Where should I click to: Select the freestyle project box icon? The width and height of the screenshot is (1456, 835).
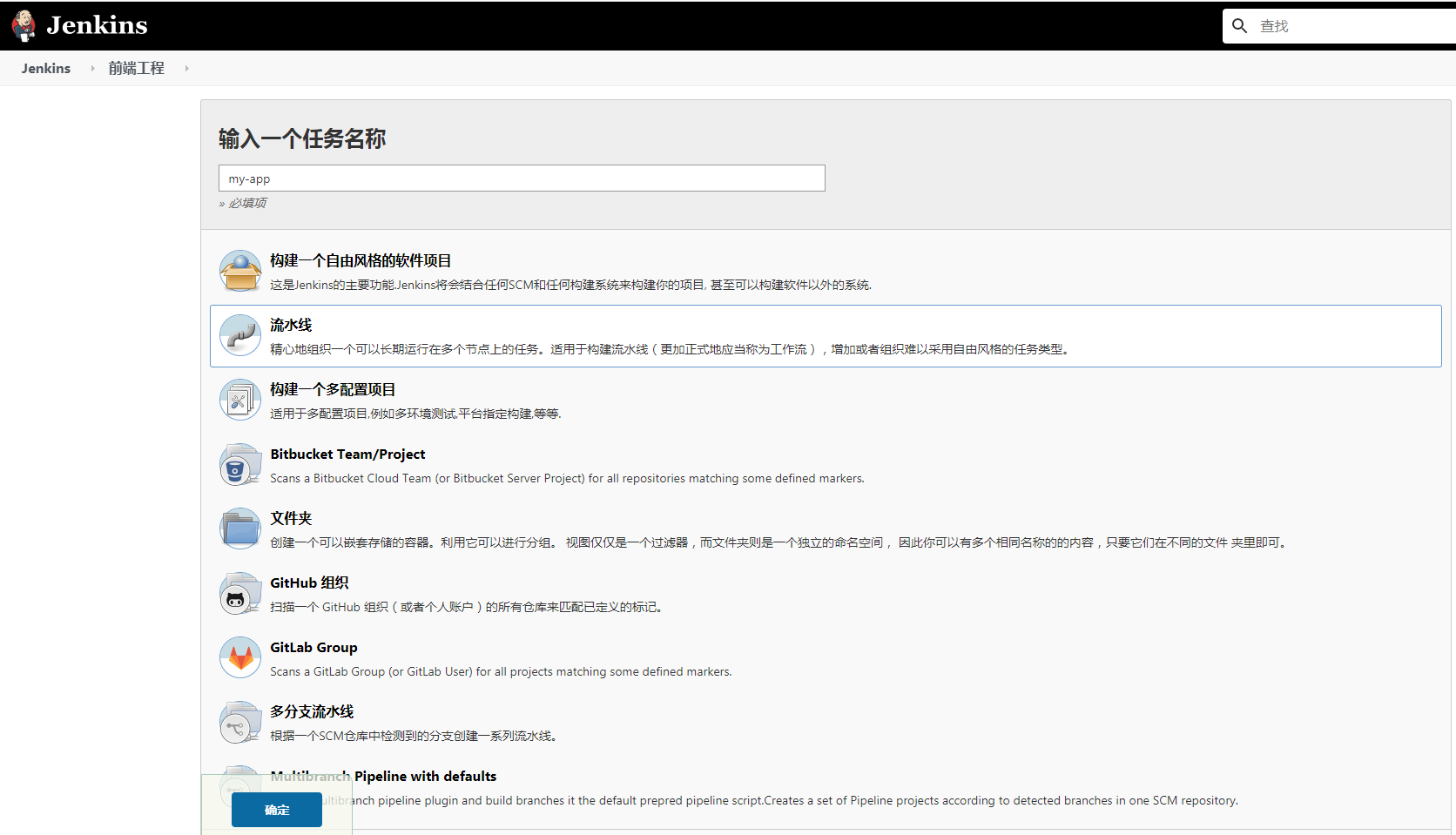click(240, 272)
